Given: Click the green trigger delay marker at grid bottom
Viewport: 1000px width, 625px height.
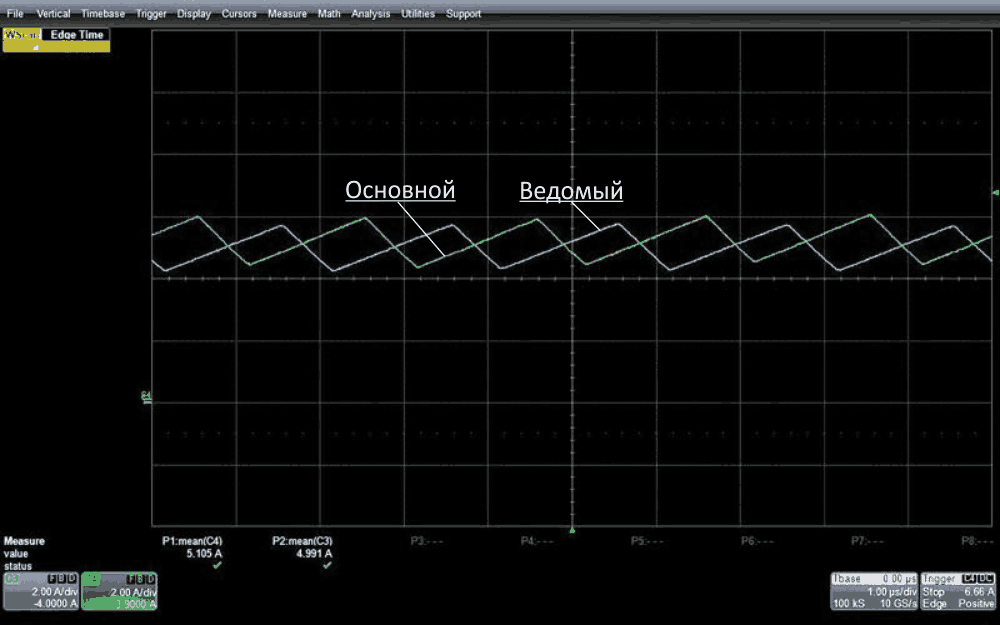Looking at the screenshot, I should [572, 530].
